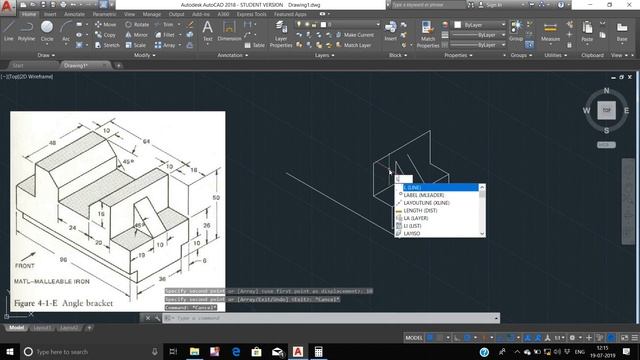
Task: Click the command line input field
Action: [331, 318]
